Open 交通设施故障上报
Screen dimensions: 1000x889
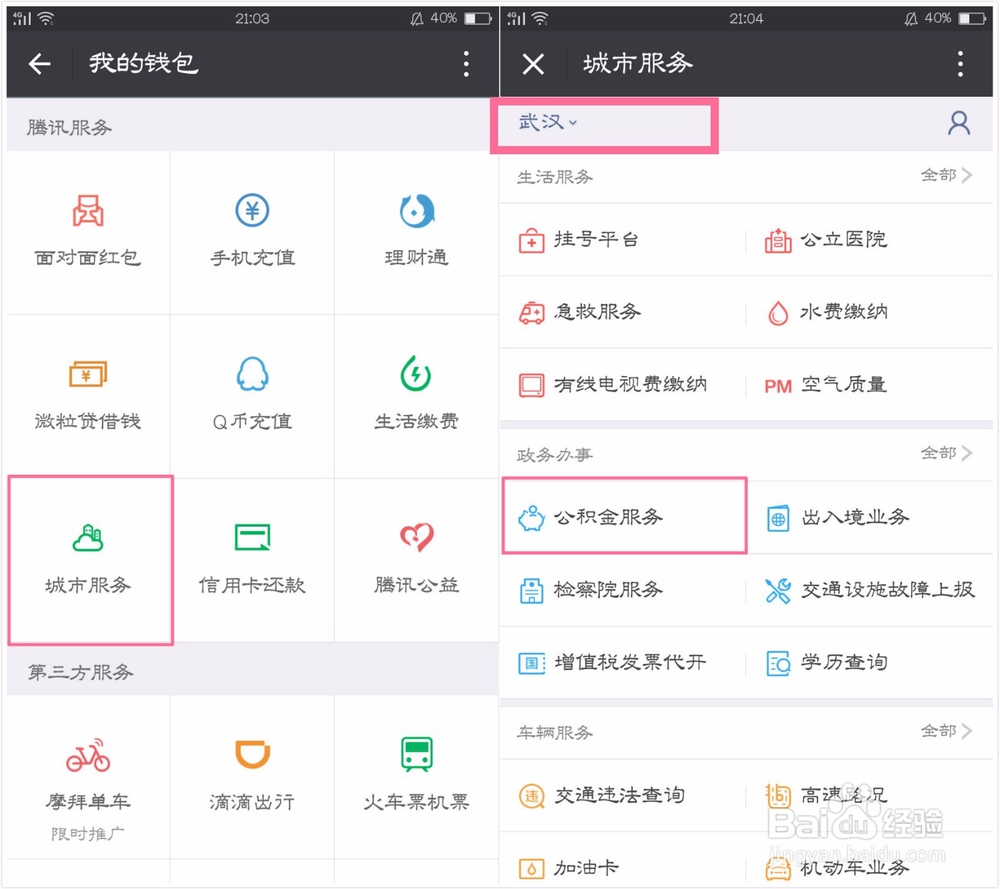[x=869, y=590]
